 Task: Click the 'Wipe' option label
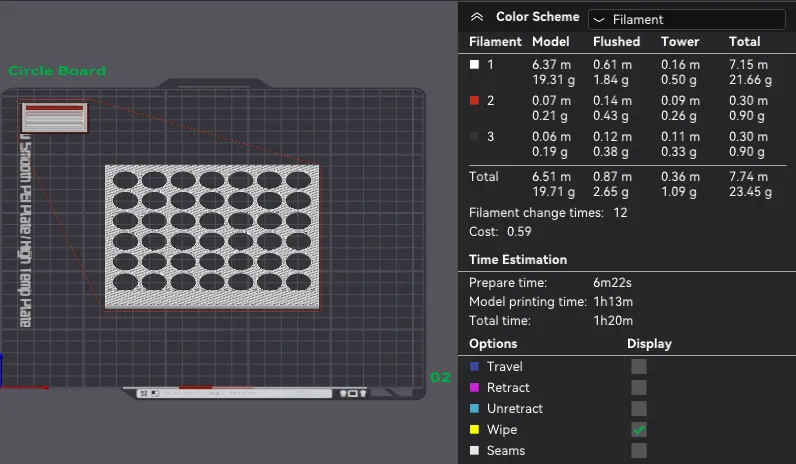[502, 429]
